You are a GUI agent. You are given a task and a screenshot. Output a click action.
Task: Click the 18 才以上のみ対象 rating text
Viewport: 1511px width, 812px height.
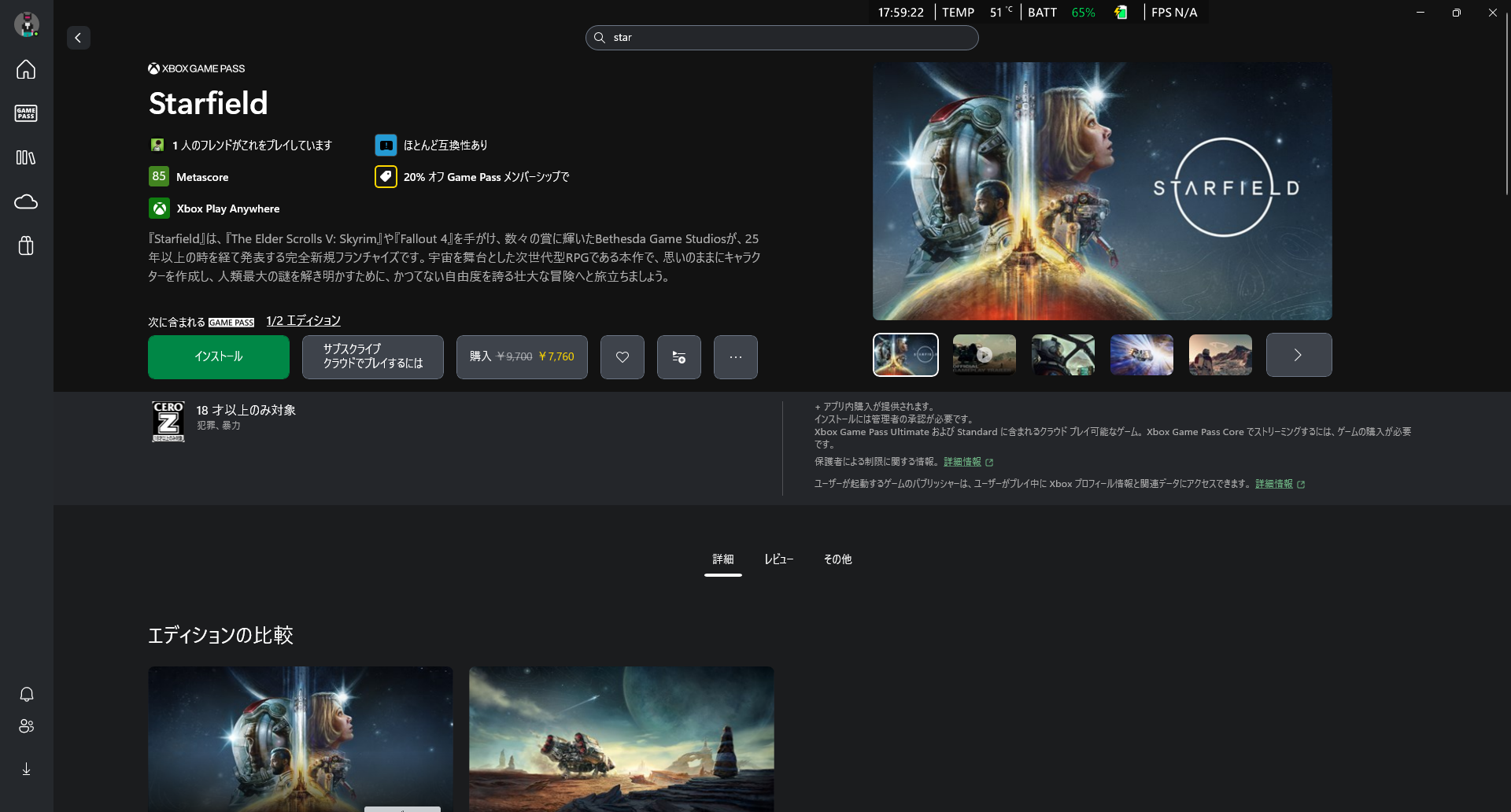click(246, 410)
